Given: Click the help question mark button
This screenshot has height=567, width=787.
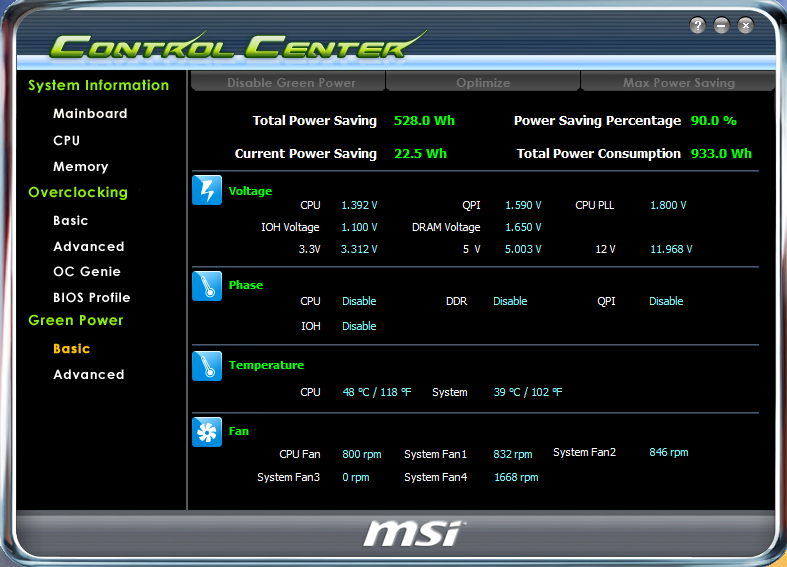Looking at the screenshot, I should (x=698, y=26).
